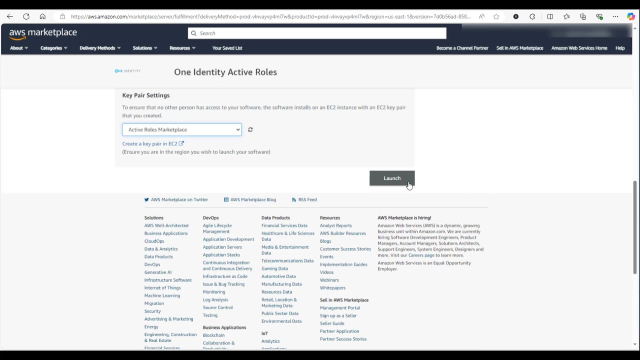Open the Copilot icon in browser
The width and height of the screenshot is (640, 360).
[x=631, y=16]
